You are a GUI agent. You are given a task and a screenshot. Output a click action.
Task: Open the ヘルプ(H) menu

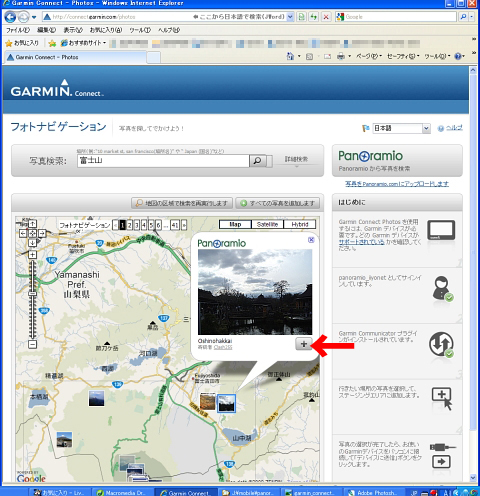coord(169,30)
